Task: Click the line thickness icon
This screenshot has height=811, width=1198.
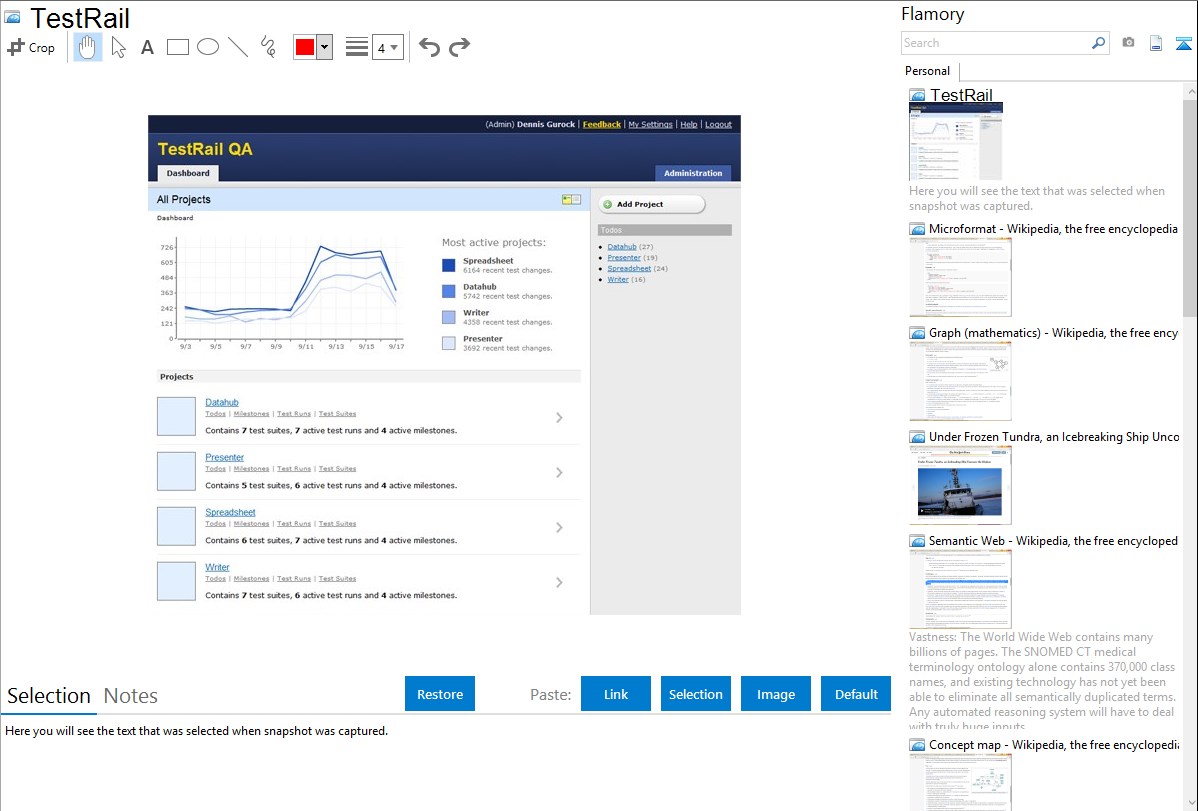Action: (356, 47)
